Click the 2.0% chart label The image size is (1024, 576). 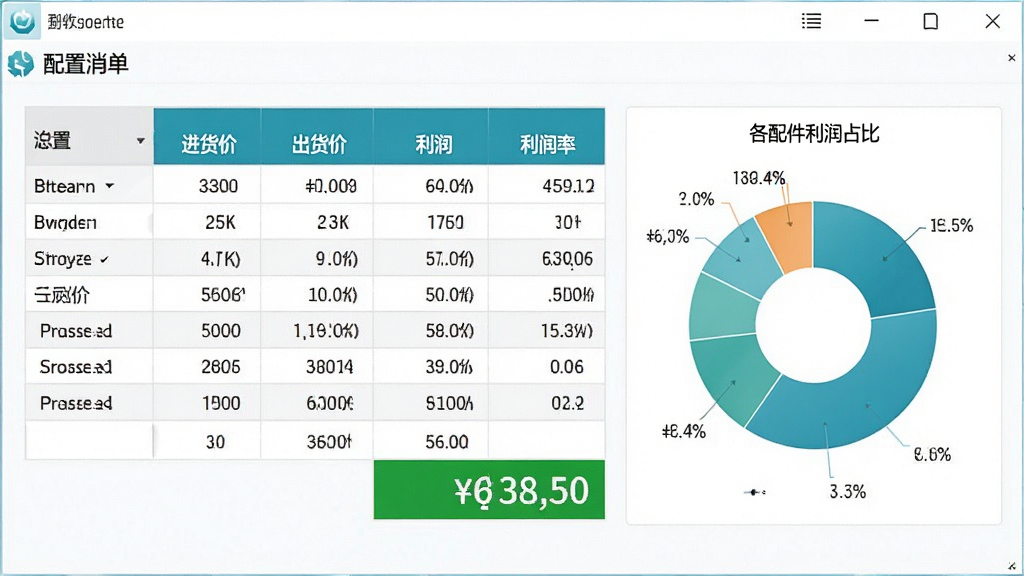point(696,199)
